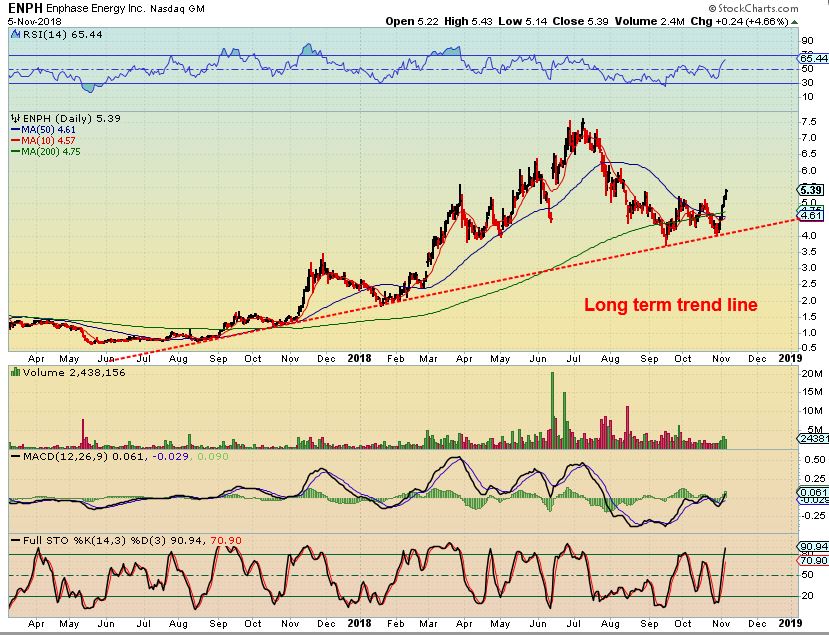Click the 65.44 RSI tag on right axis
The height and width of the screenshot is (635, 829).
pos(813,58)
